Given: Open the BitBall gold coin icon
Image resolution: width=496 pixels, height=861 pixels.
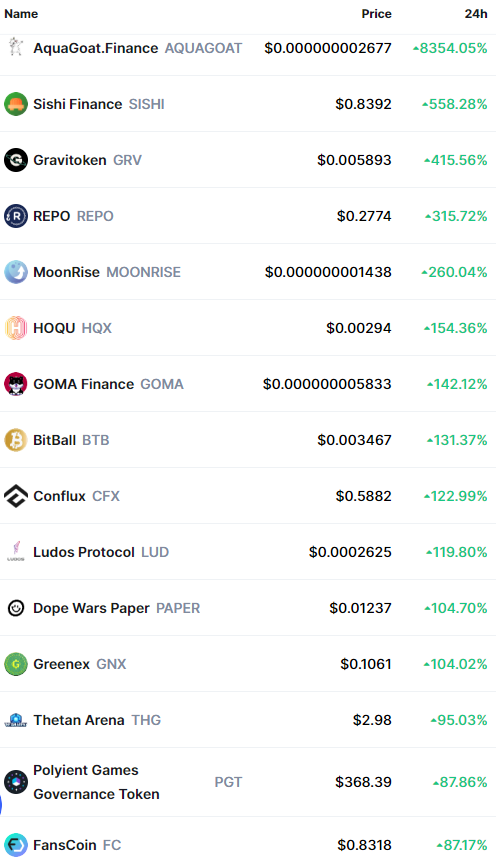Looking at the screenshot, I should pyautogui.click(x=15, y=440).
